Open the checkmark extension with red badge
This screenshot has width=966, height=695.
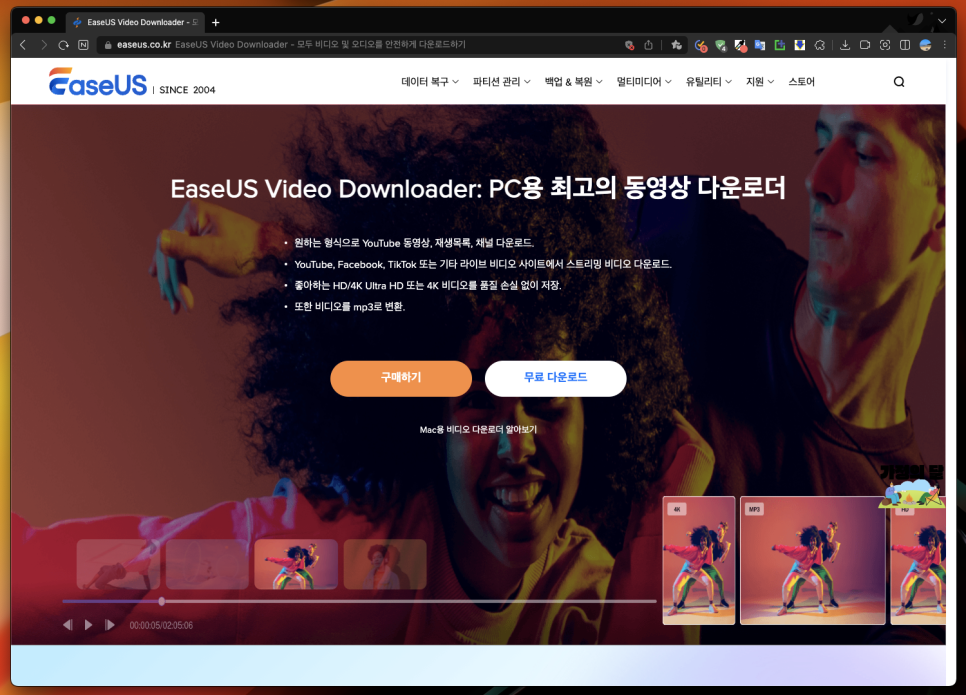(700, 45)
